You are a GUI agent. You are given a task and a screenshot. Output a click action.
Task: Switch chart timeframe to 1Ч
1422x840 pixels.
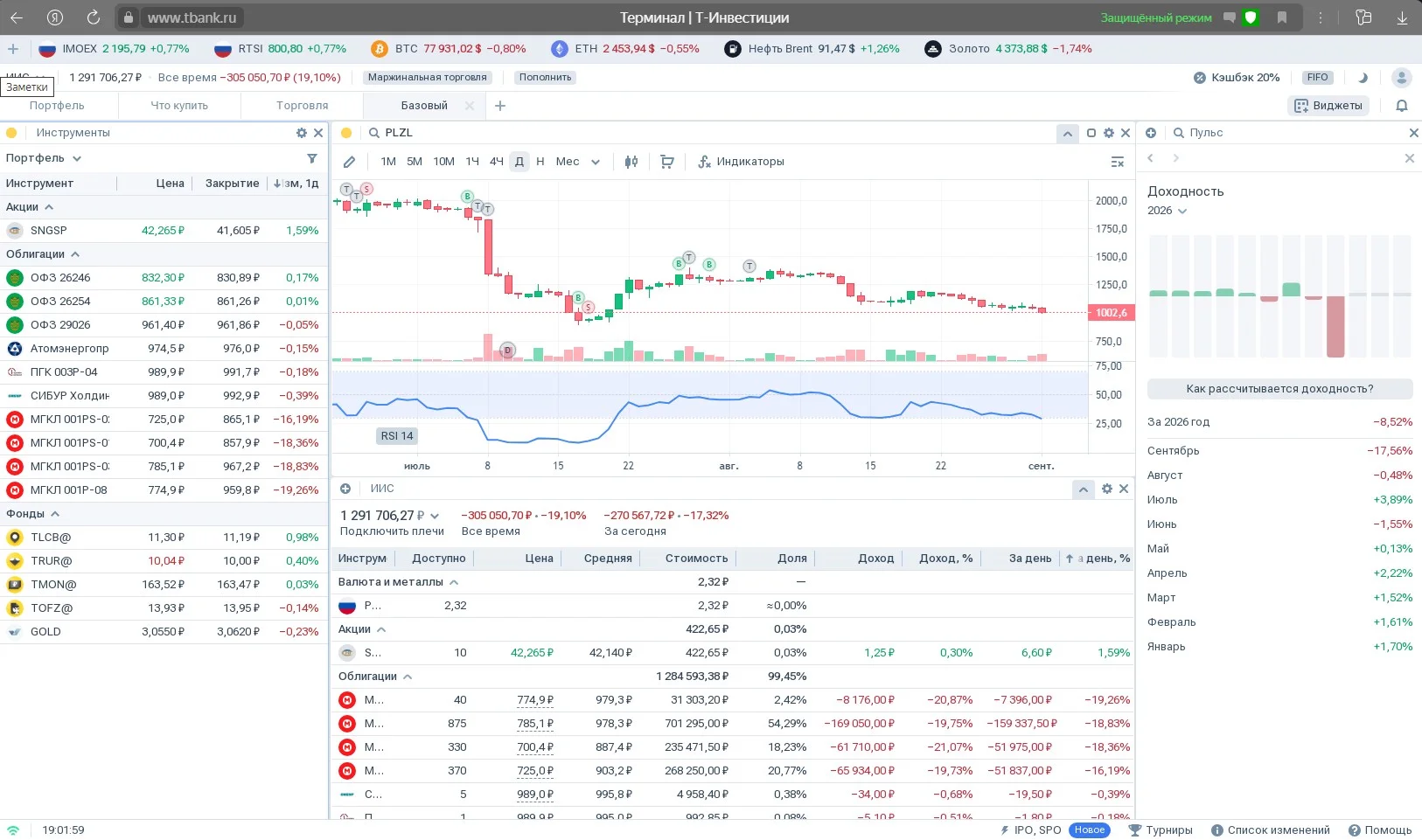(472, 162)
